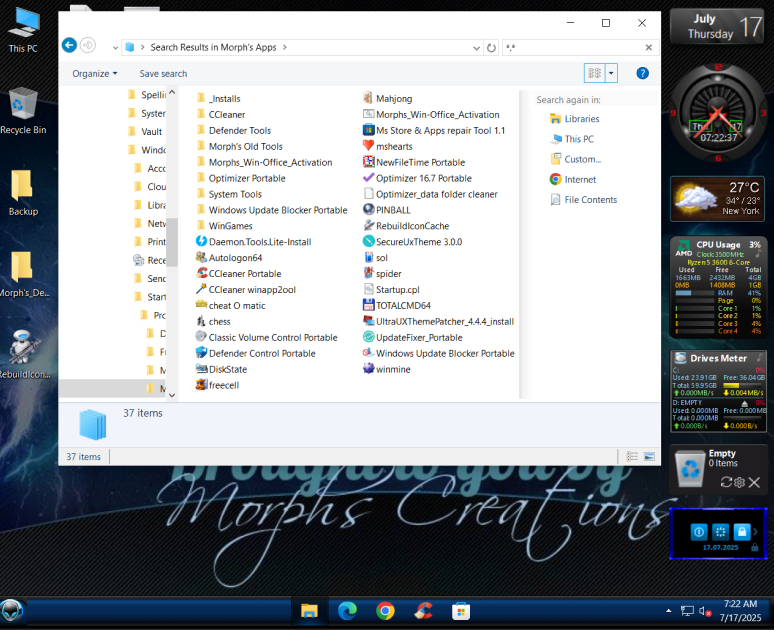Viewport: 774px width, 630px height.
Task: Select the mshearts game icon
Action: tap(388, 146)
